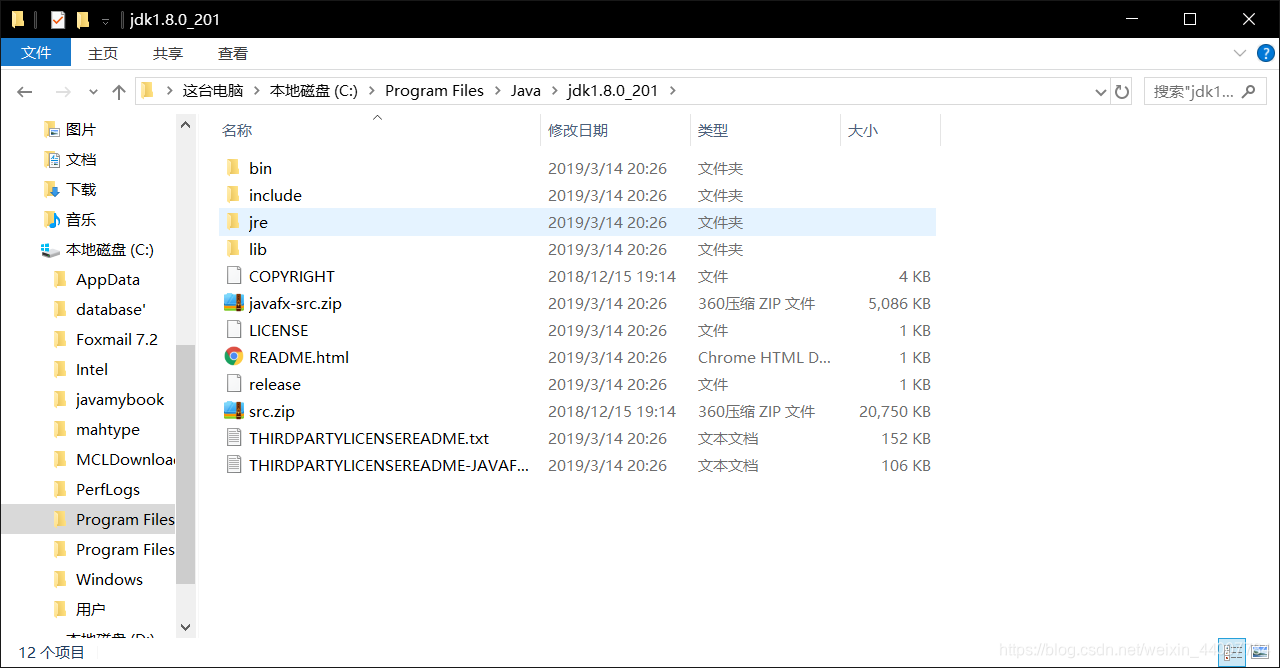Screen dimensions: 1280x668
Task: Open the 共享 ribbon tab
Action: pos(168,54)
